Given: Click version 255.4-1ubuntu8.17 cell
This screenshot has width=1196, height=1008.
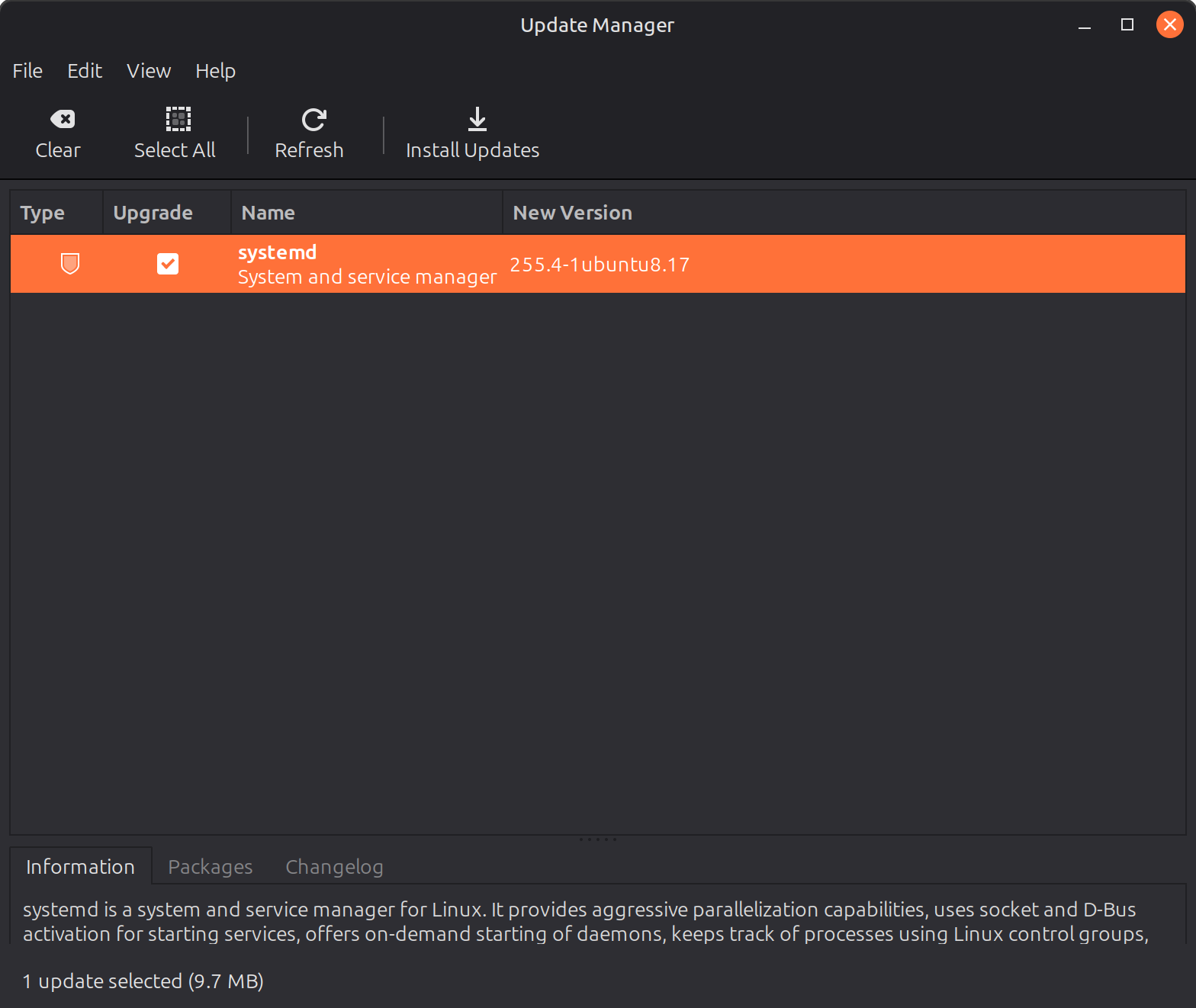Looking at the screenshot, I should point(600,265).
